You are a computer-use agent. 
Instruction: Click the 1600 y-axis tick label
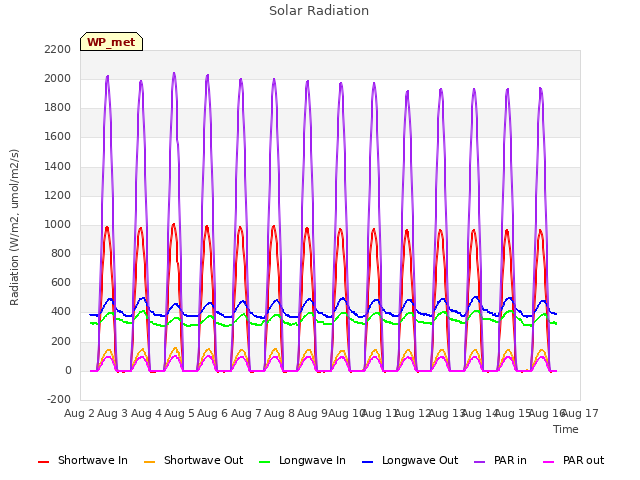58,137
